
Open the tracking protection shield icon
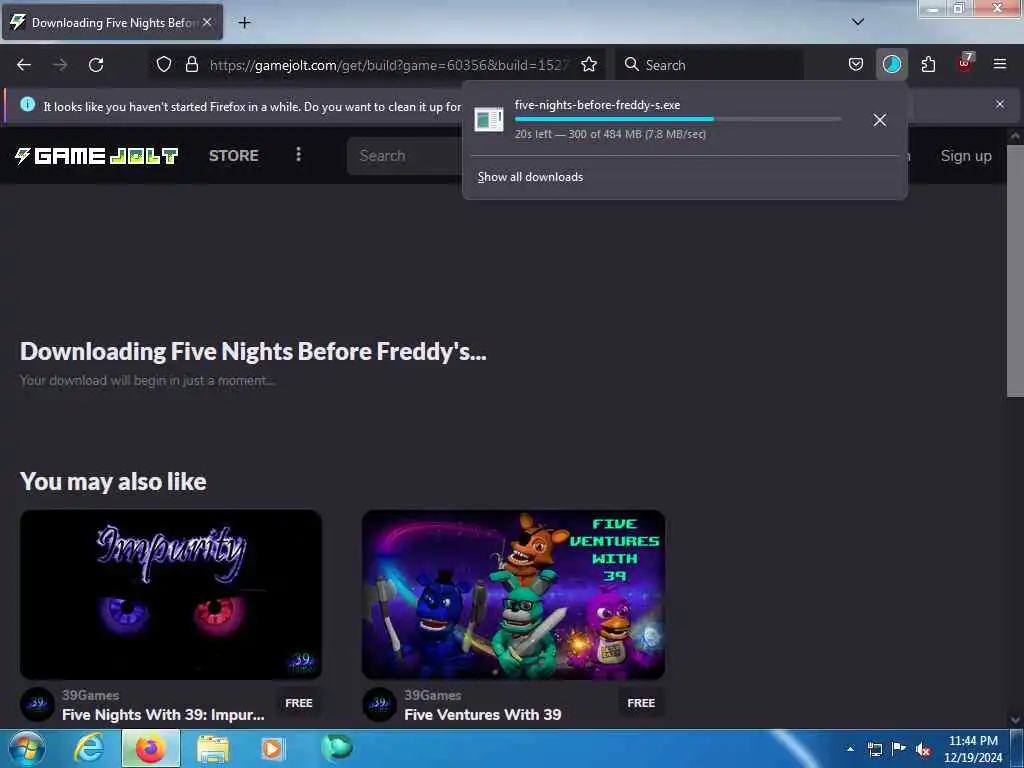[164, 64]
